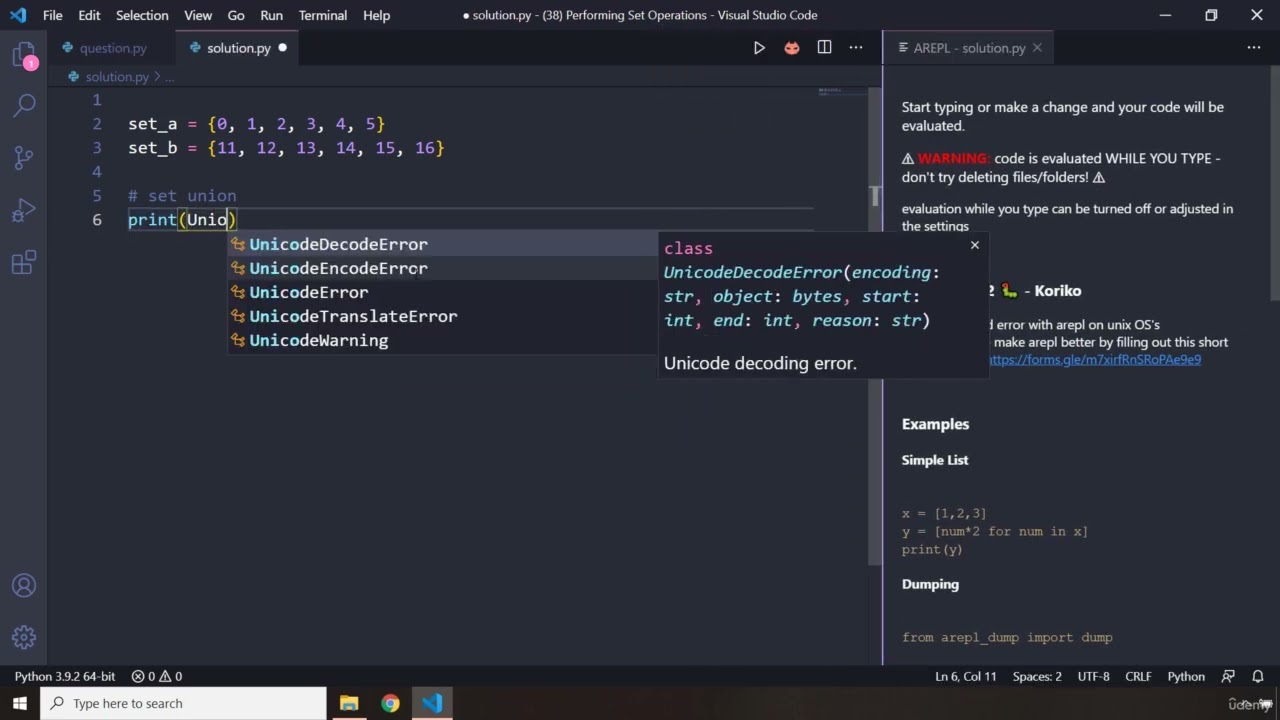Choose UnicodeTranslateError suggestion
Viewport: 1280px width, 720px height.
pos(441,316)
